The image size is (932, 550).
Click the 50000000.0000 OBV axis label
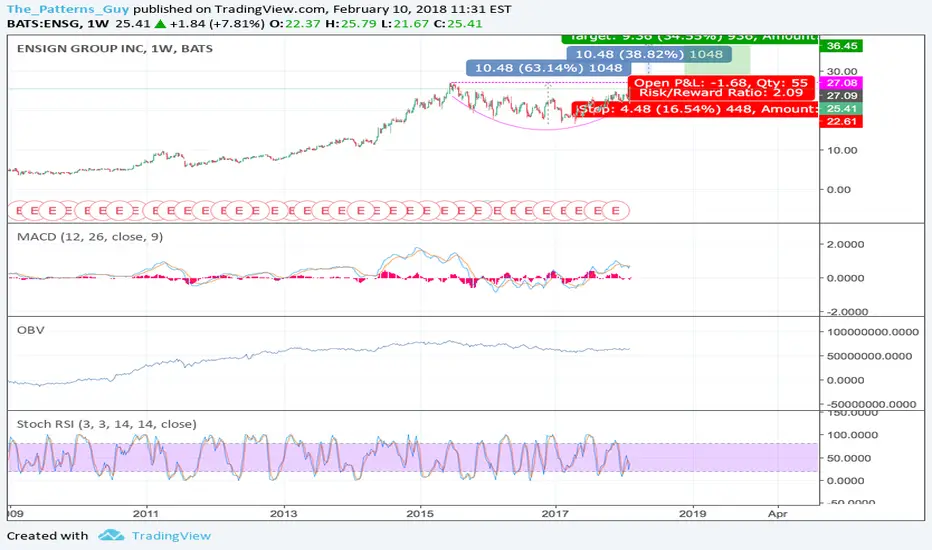tap(870, 356)
